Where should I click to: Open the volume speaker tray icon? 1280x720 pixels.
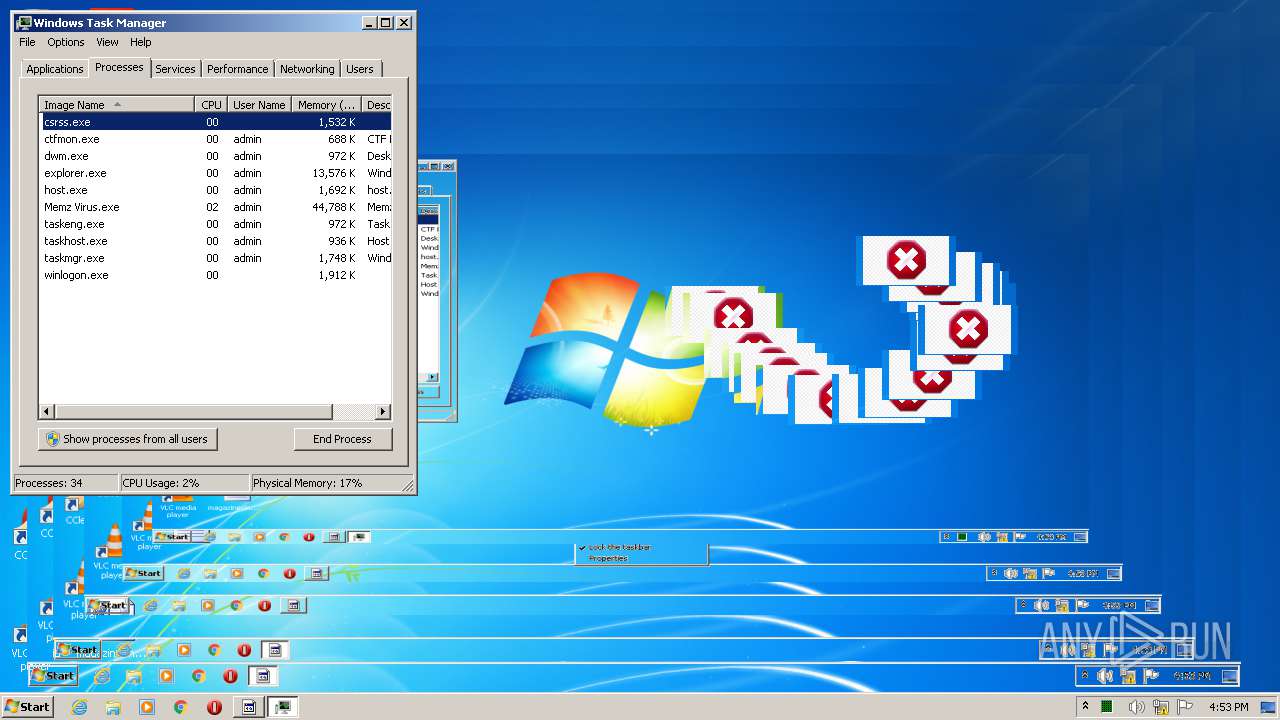coord(1136,707)
